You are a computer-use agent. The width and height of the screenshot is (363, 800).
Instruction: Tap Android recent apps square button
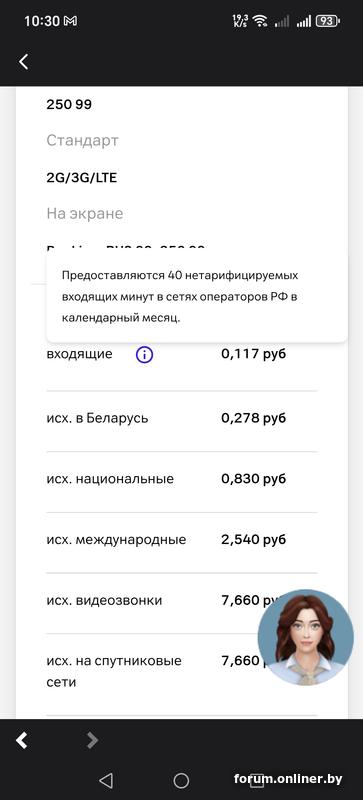click(x=257, y=780)
